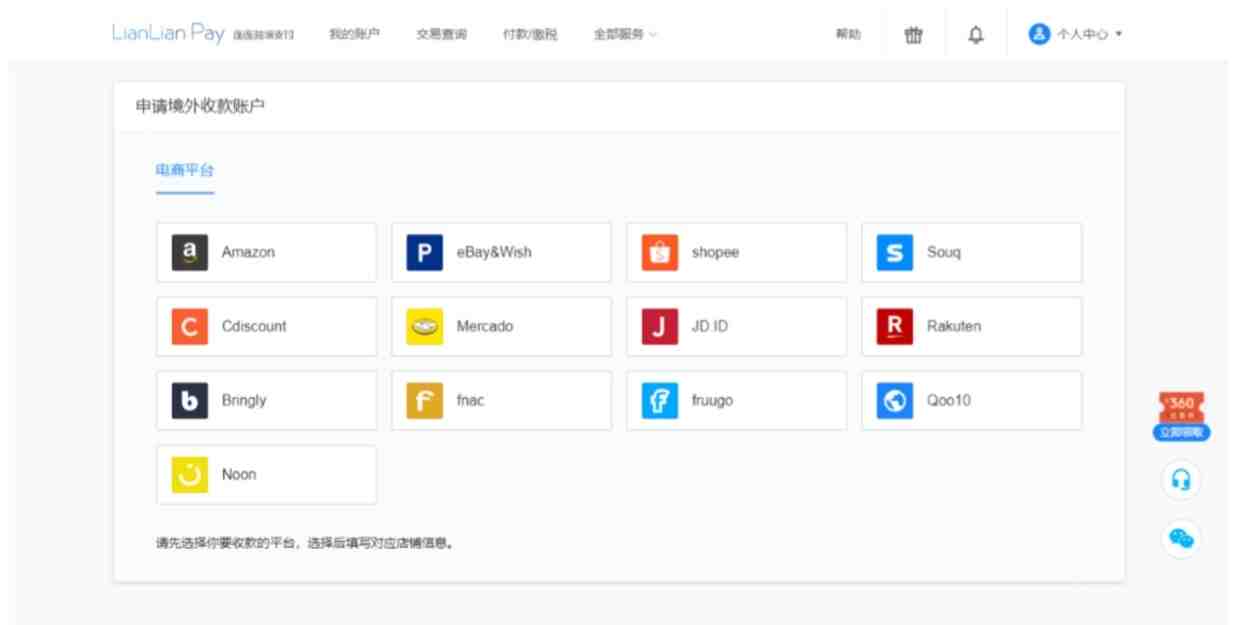
Task: Select the fnac icon
Action: (424, 401)
